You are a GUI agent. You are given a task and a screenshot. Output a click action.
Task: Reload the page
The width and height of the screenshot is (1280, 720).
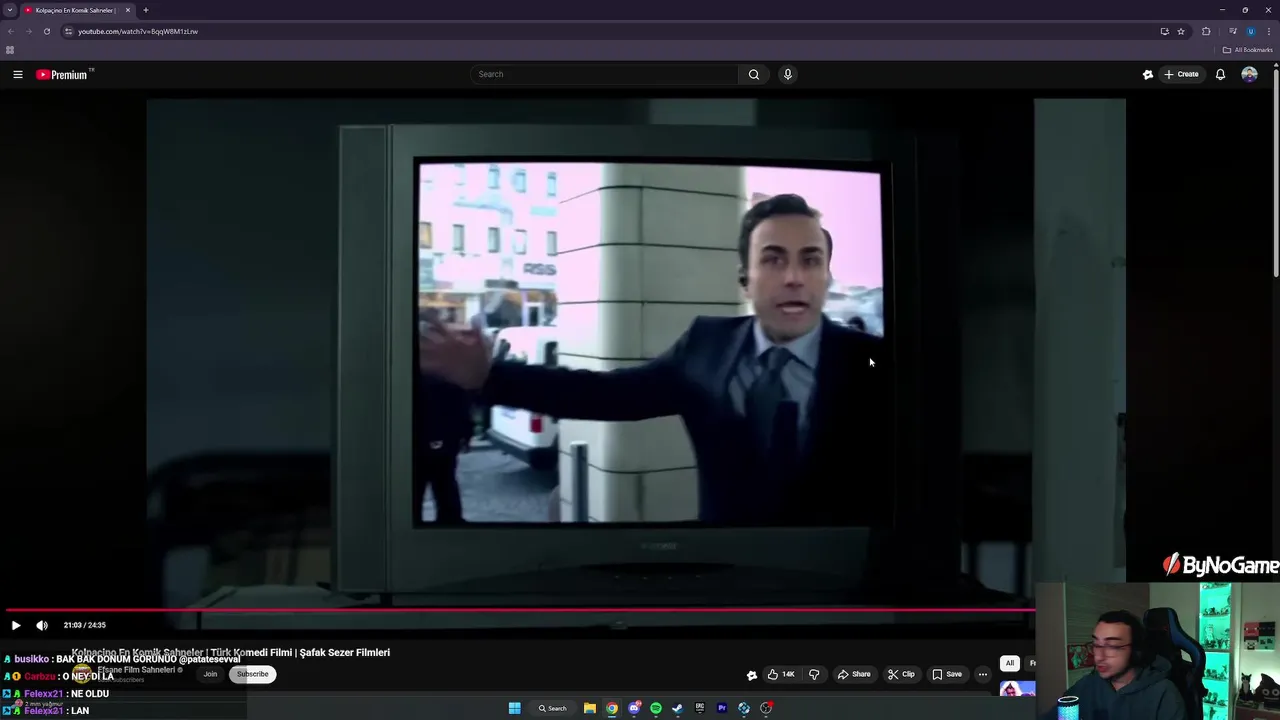pyautogui.click(x=46, y=31)
